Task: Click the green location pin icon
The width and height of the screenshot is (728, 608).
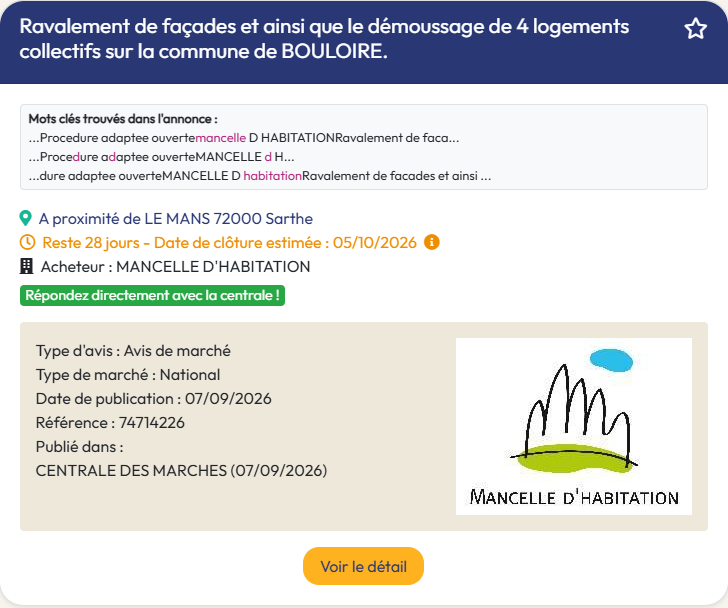Action: coord(26,218)
